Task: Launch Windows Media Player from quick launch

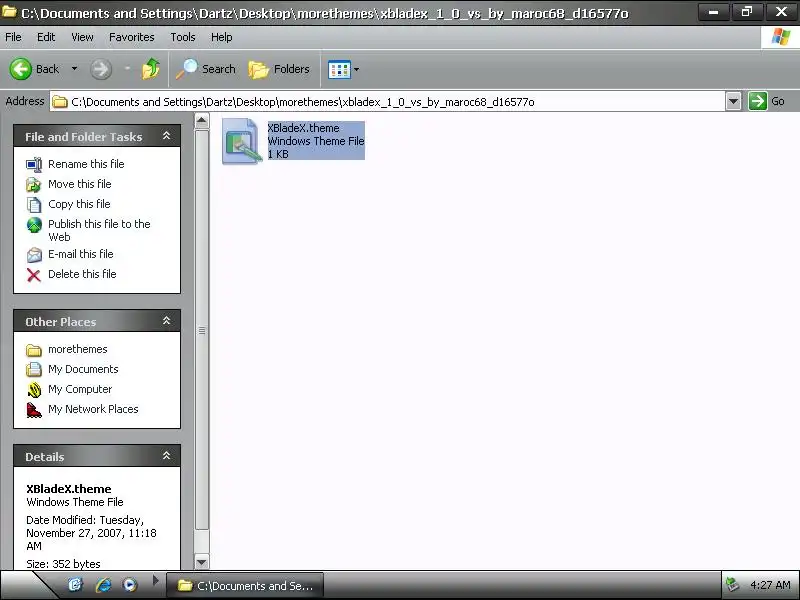Action: click(130, 585)
